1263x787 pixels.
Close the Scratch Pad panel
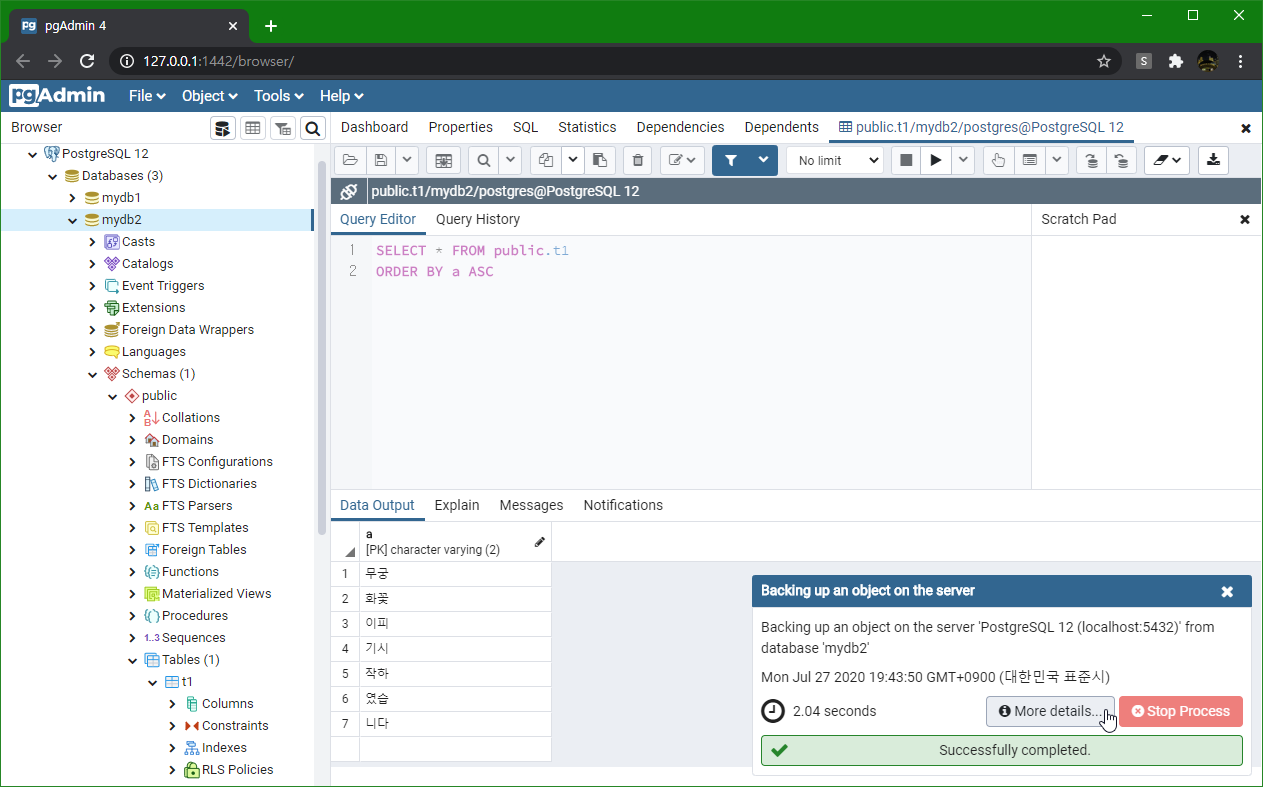1245,219
